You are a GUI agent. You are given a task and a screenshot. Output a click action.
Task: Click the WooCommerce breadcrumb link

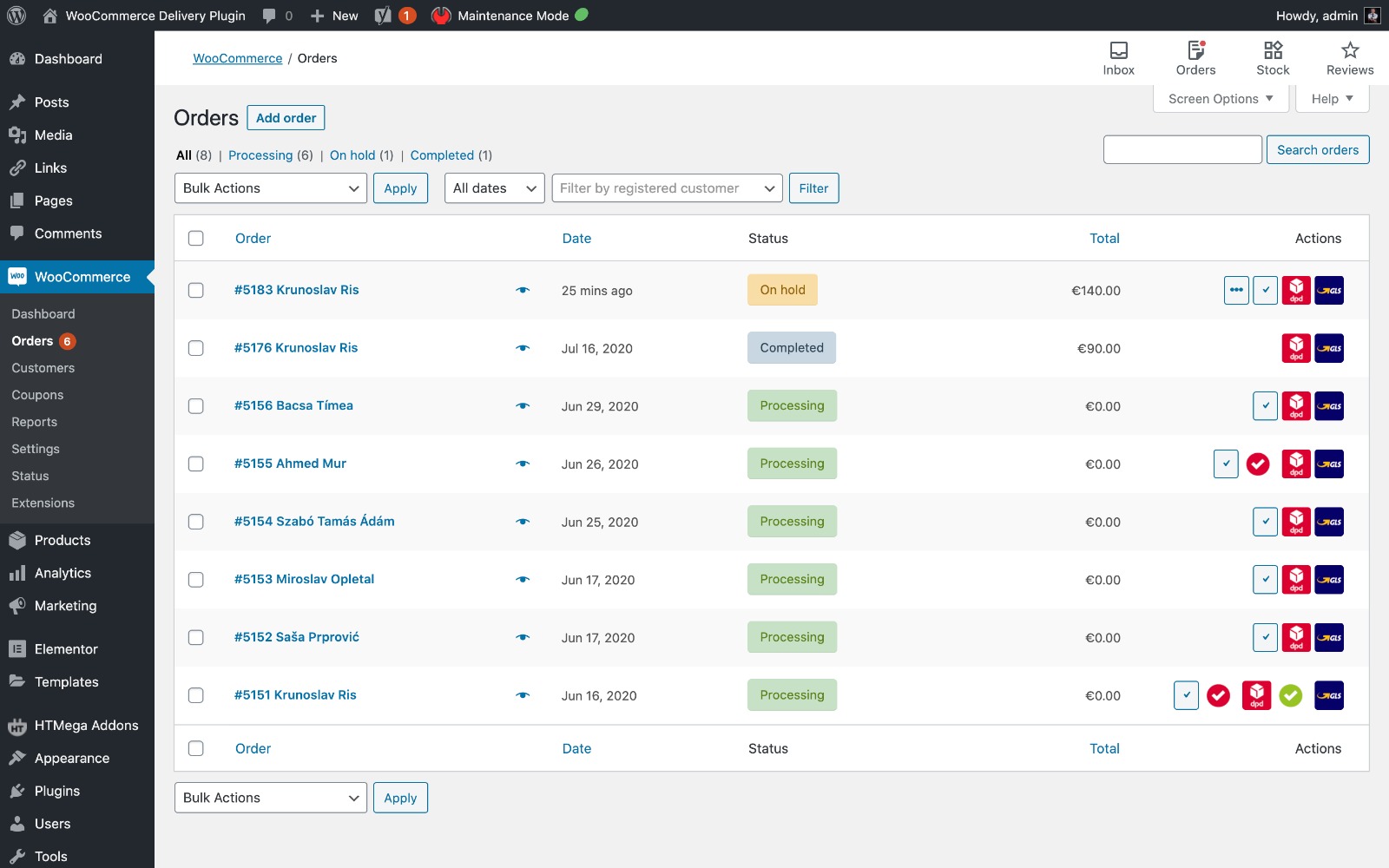tap(238, 58)
